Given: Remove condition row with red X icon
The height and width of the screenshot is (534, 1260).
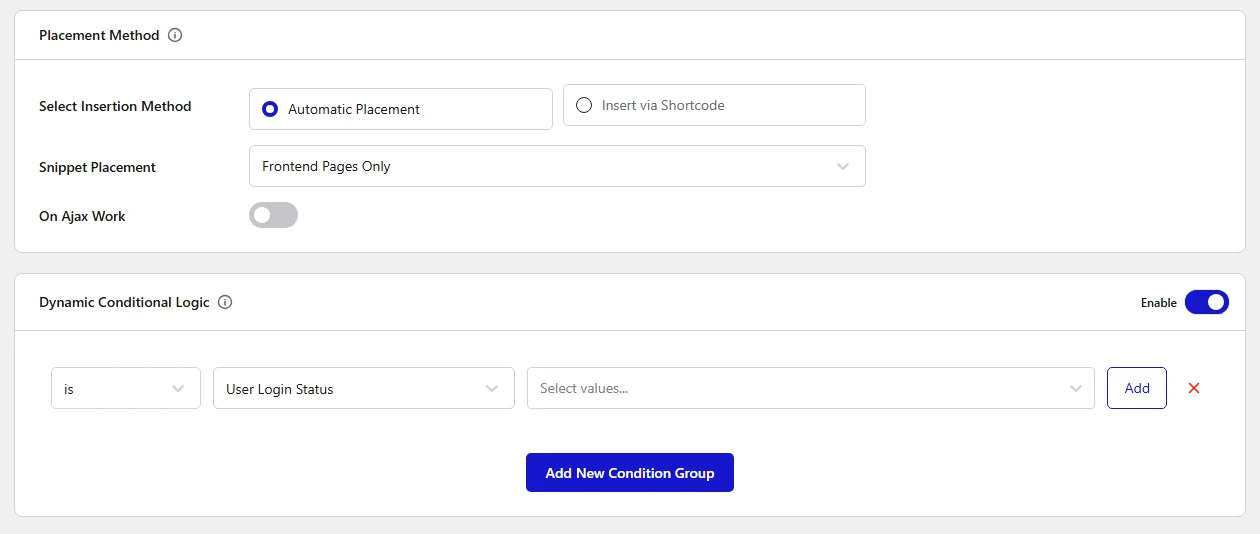Looking at the screenshot, I should pyautogui.click(x=1193, y=388).
